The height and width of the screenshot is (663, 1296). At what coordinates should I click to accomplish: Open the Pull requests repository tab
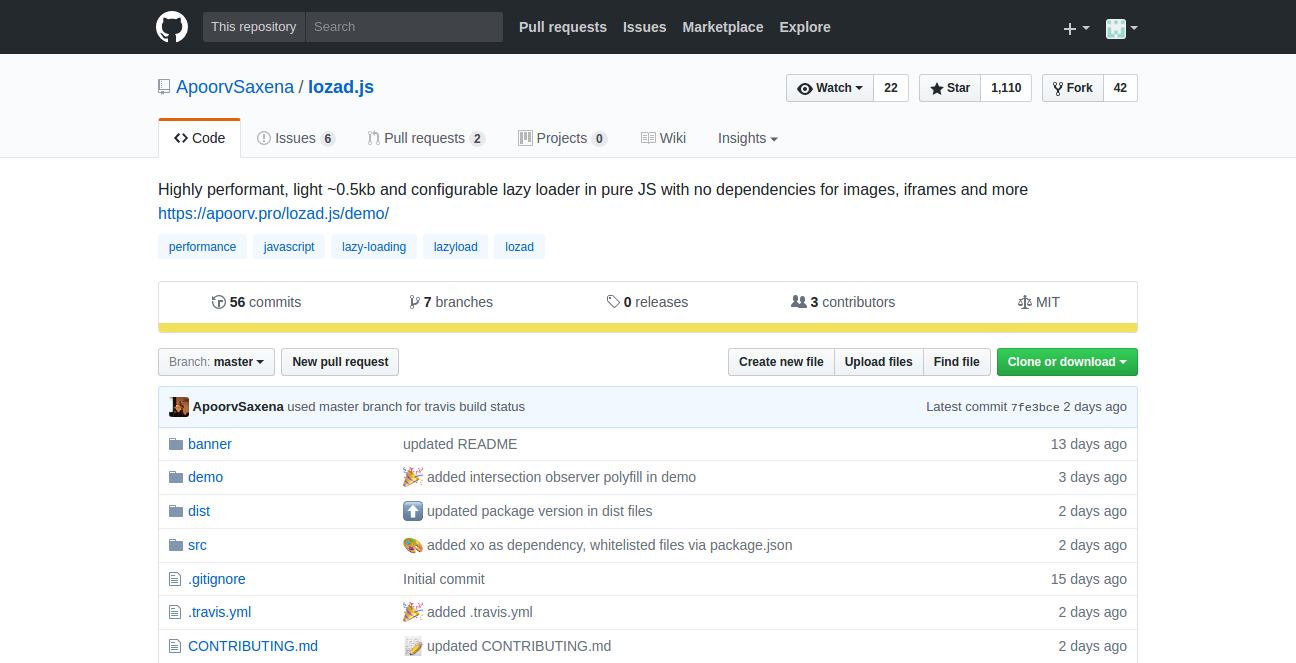[425, 138]
